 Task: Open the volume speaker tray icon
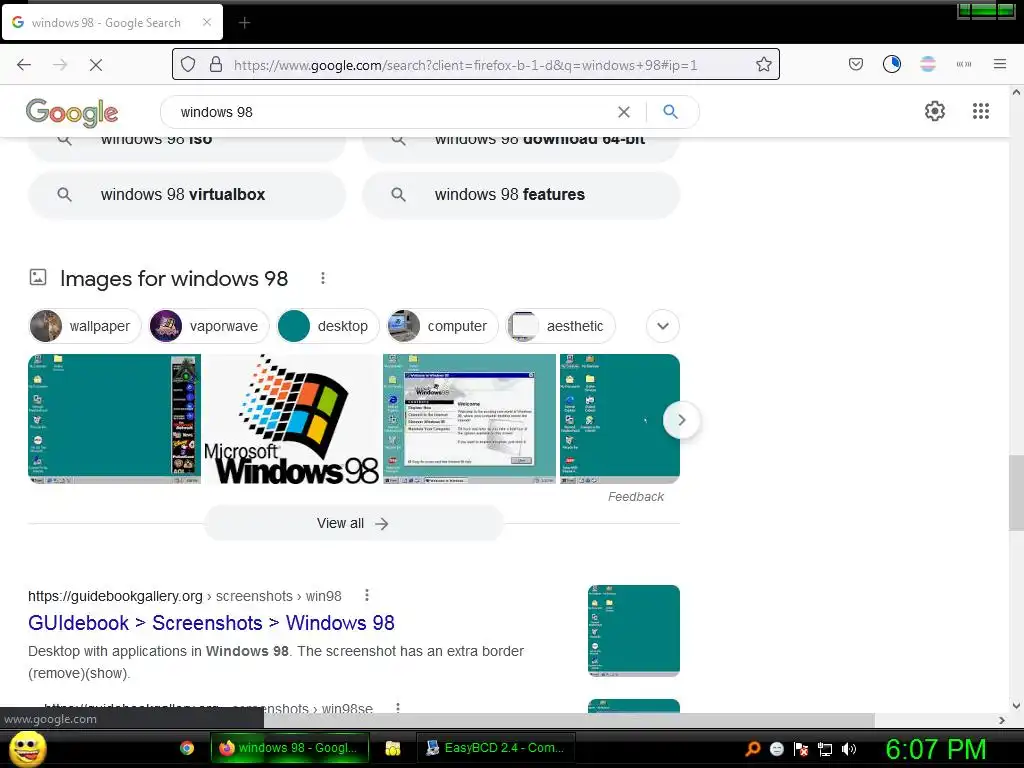coord(849,749)
